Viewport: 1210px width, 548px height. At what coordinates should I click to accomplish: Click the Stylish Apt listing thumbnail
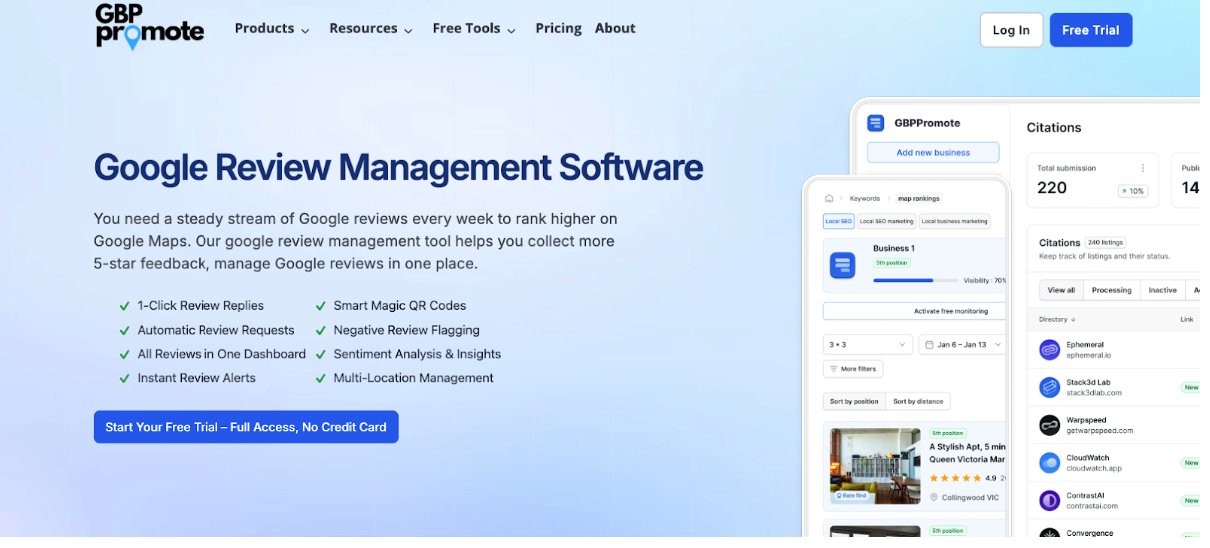(876, 466)
